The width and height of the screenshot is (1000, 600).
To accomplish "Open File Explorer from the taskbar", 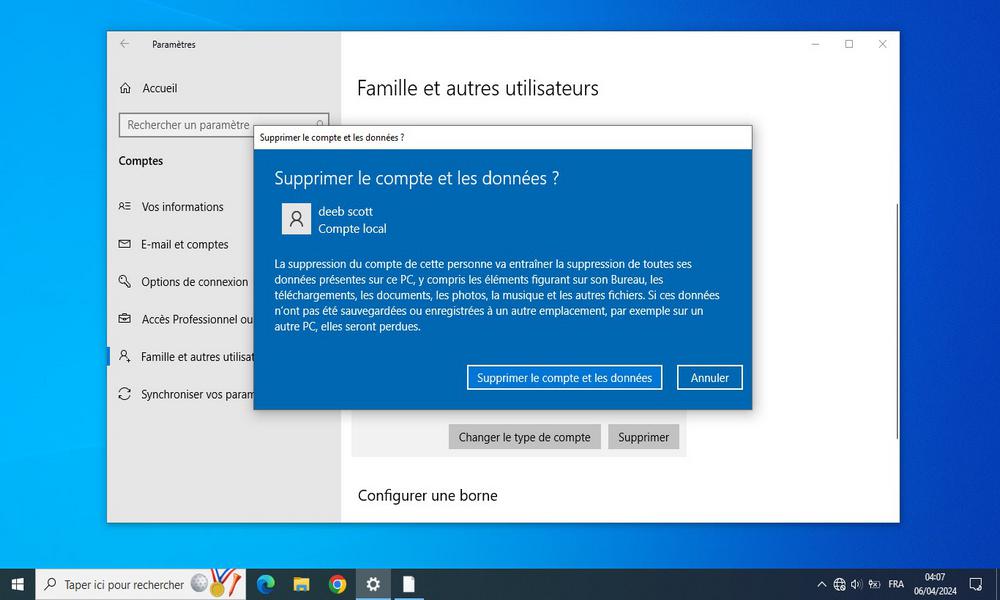I will pyautogui.click(x=301, y=584).
